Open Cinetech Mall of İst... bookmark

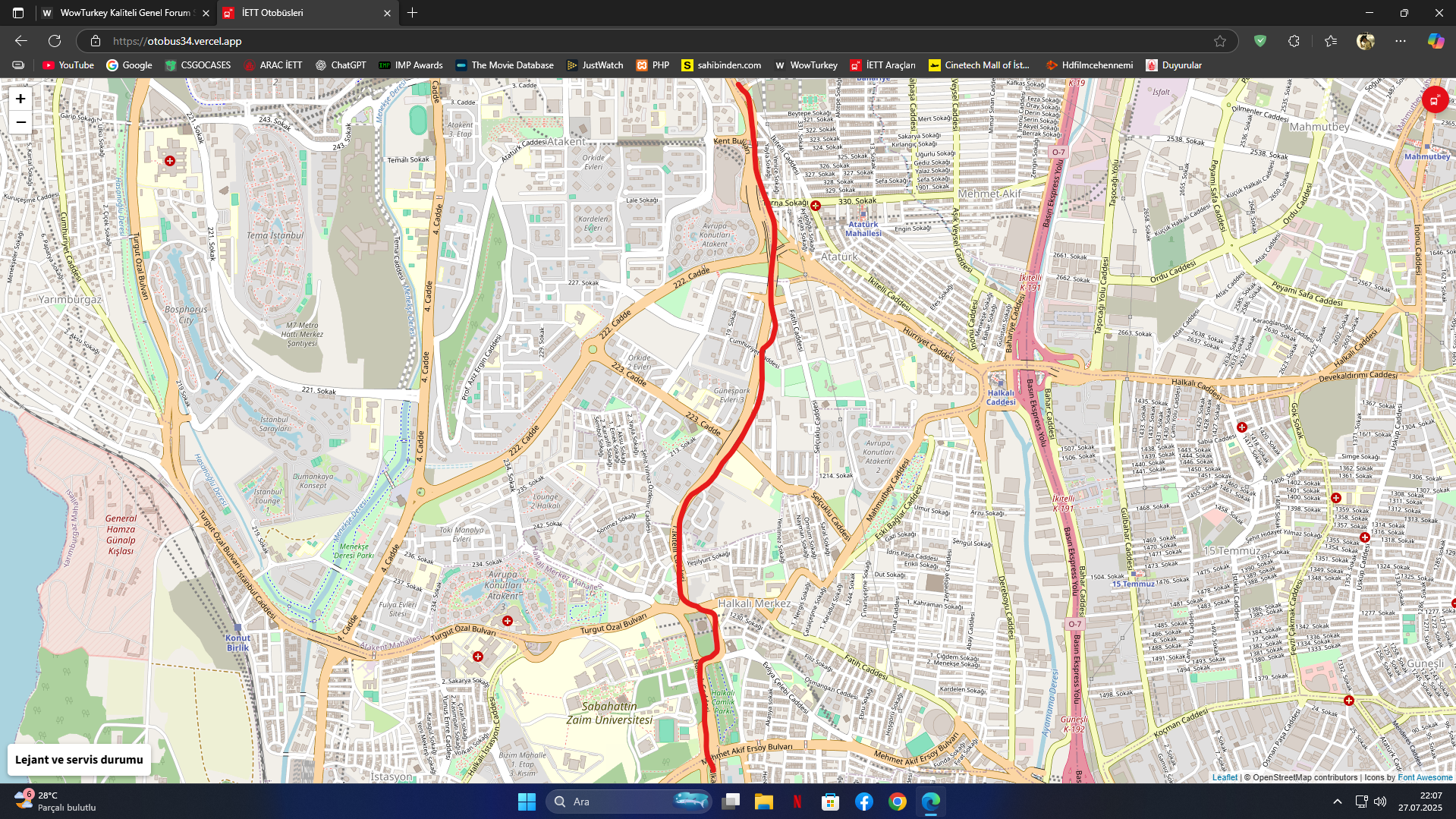[979, 65]
